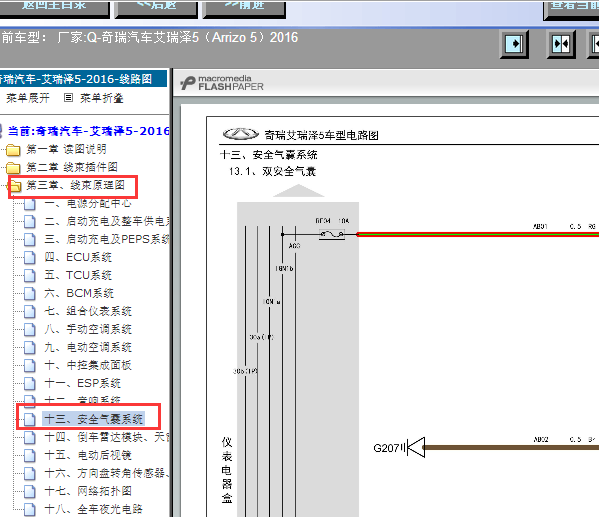Click the right-arrow panel layout icon
The height and width of the screenshot is (517, 599).
pos(514,44)
